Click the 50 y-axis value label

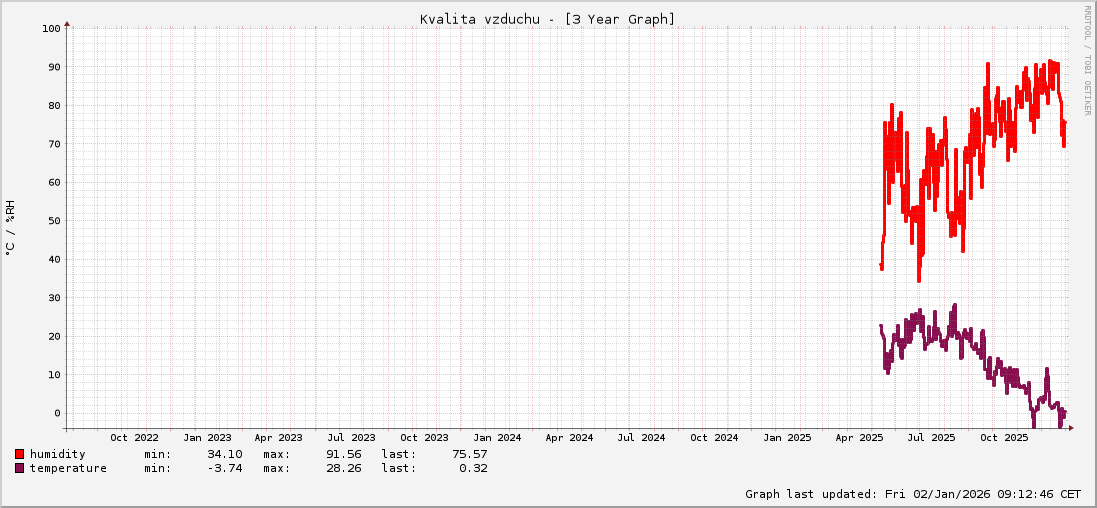point(55,221)
